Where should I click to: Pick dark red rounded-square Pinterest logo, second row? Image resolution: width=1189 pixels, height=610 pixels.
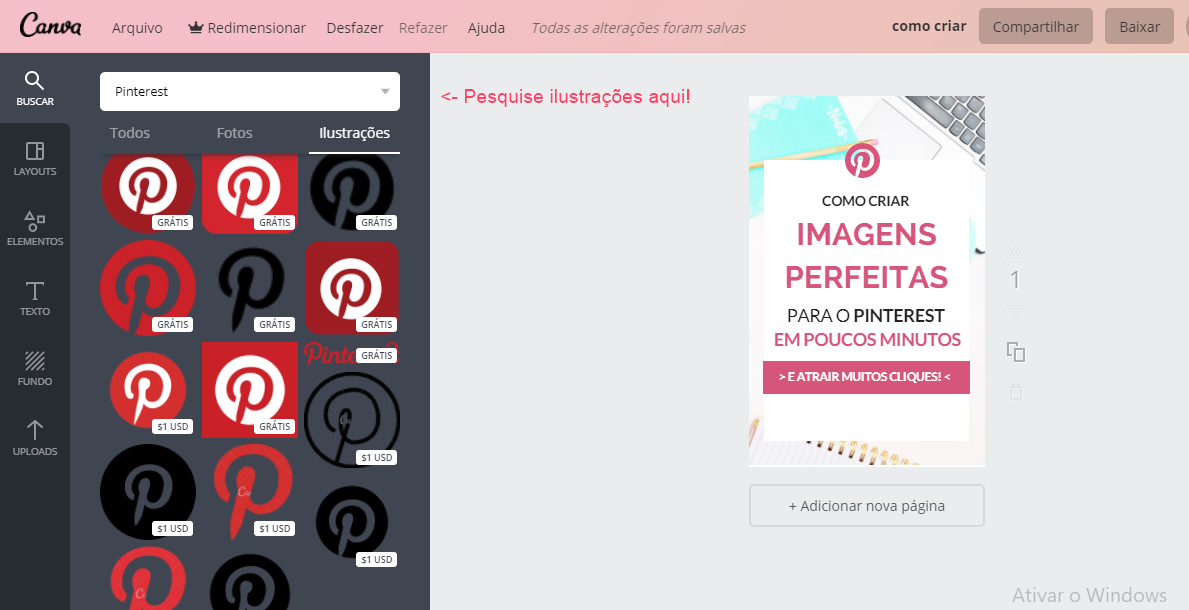pos(352,288)
